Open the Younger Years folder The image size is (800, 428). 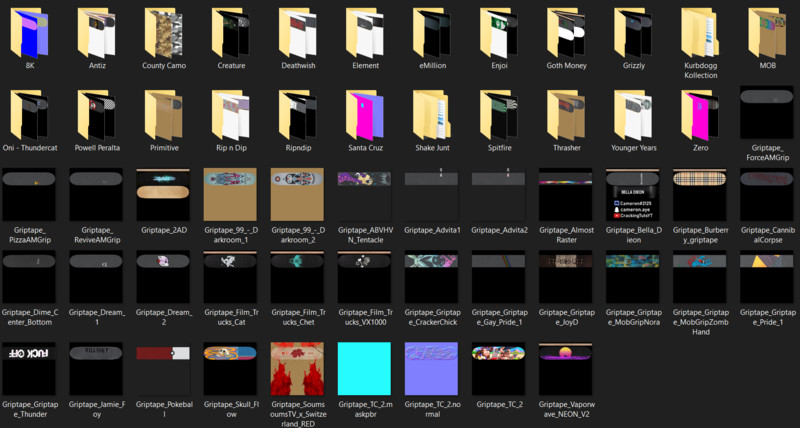[634, 115]
